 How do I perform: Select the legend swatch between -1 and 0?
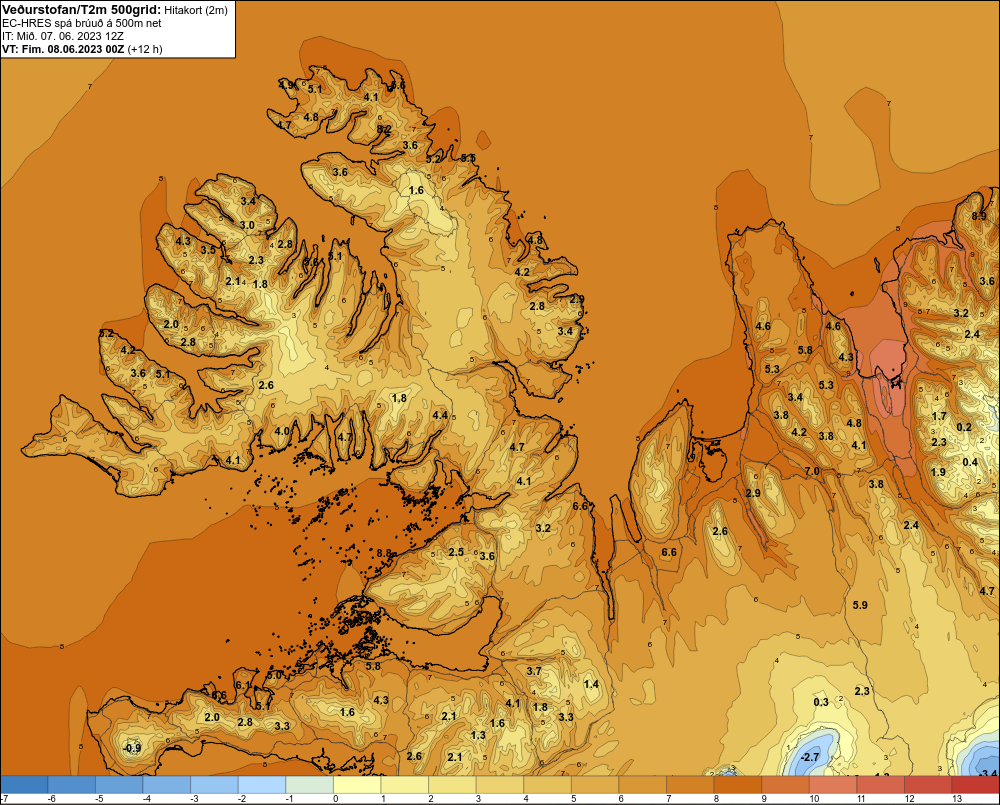309,785
